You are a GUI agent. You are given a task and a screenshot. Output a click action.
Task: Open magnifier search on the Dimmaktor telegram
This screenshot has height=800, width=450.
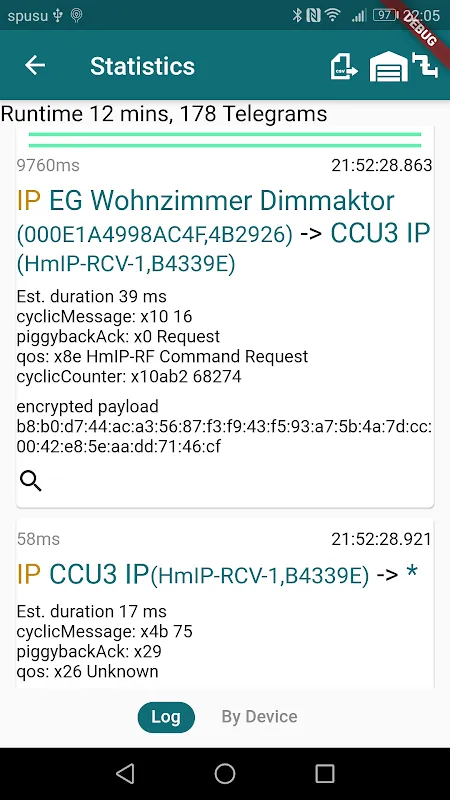point(31,481)
